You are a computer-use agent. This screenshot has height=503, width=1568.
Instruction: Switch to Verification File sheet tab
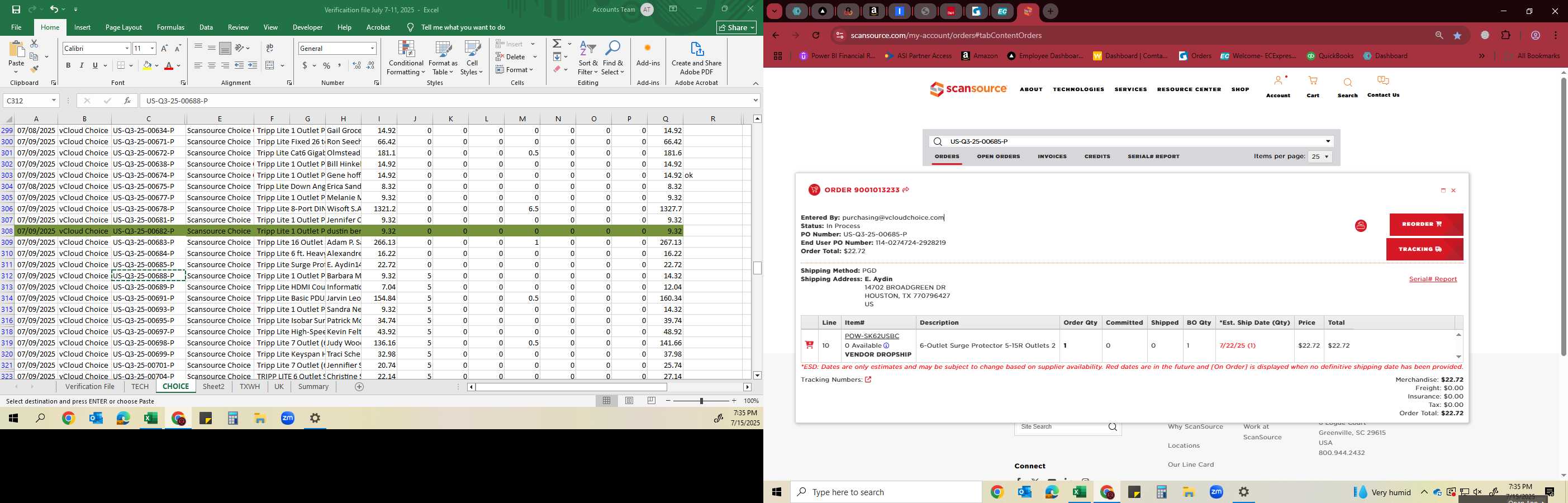90,387
